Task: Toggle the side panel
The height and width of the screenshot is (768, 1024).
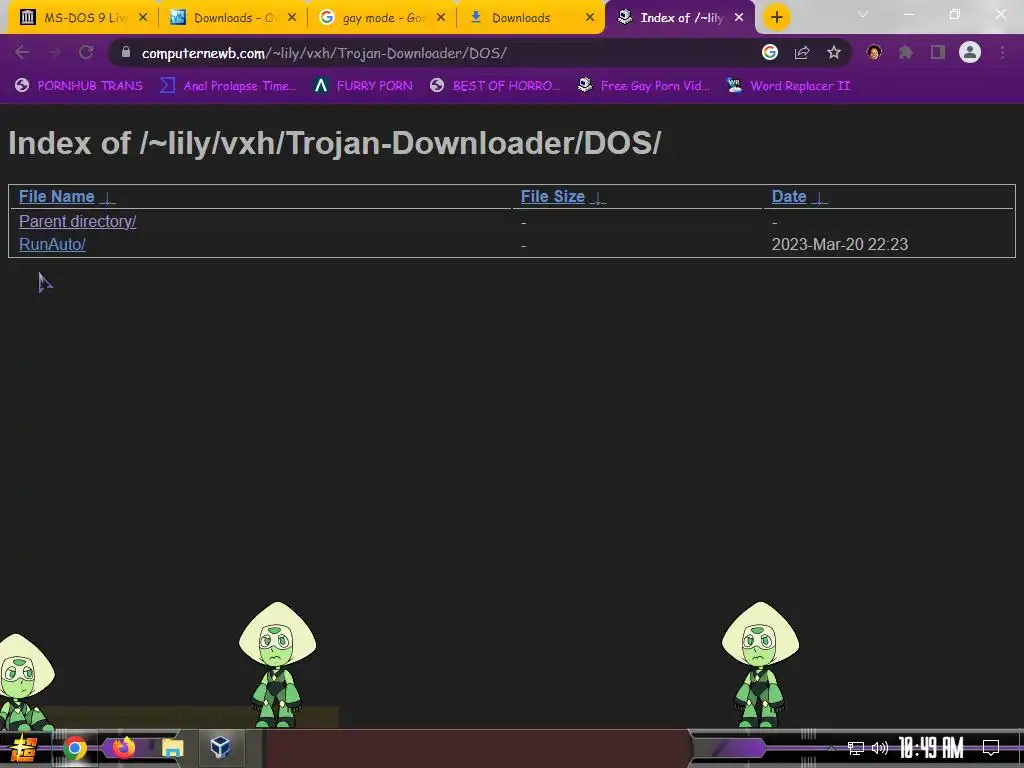Action: (938, 52)
